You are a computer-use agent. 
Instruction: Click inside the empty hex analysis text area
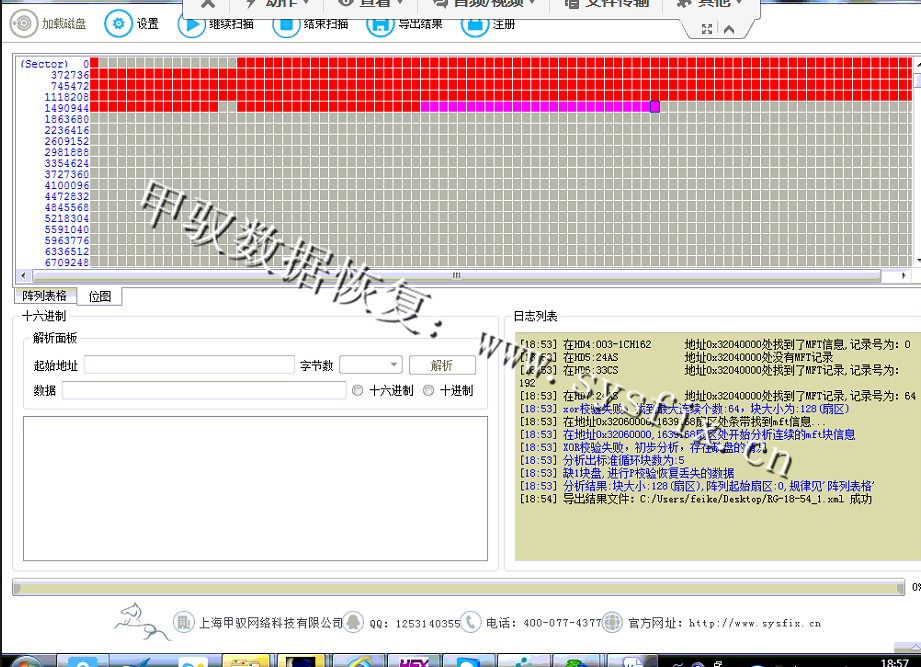256,489
